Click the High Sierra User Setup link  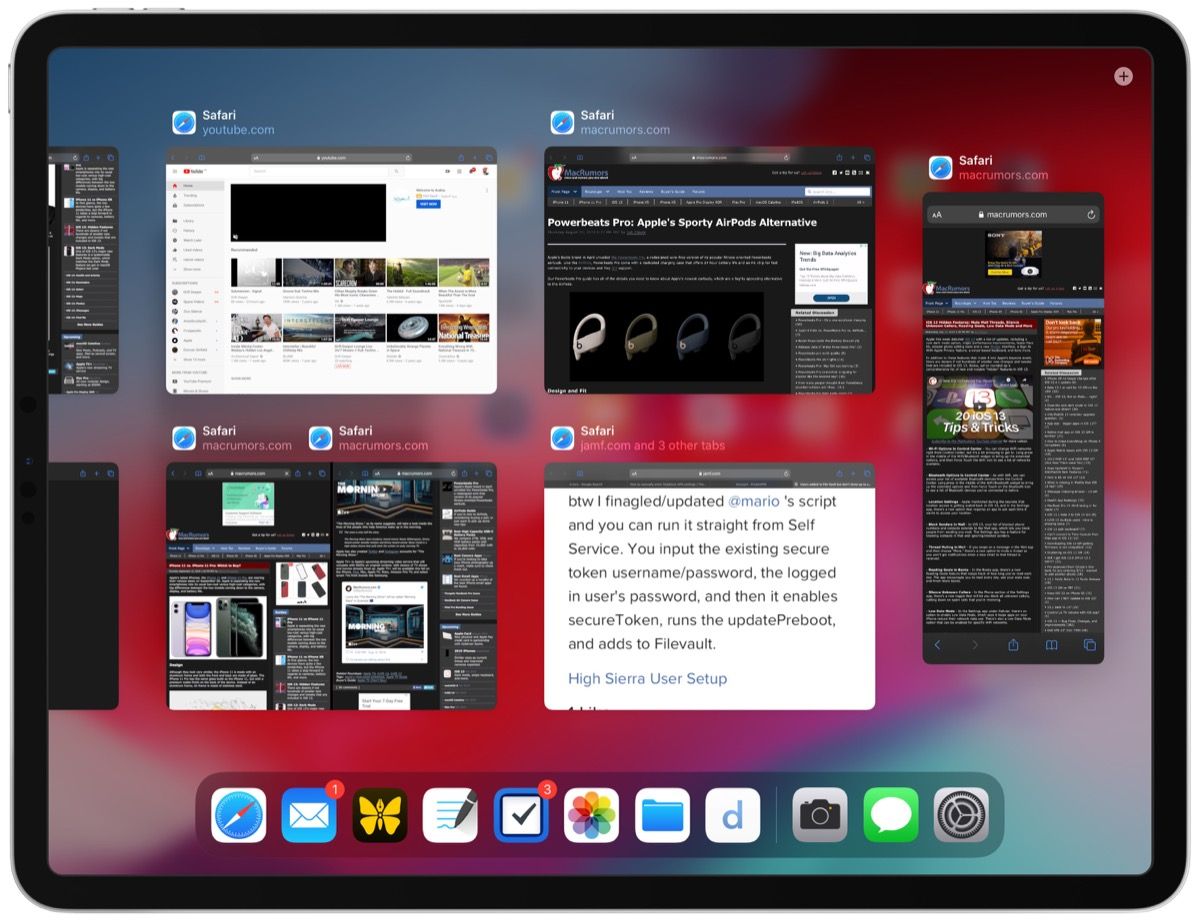tap(647, 678)
